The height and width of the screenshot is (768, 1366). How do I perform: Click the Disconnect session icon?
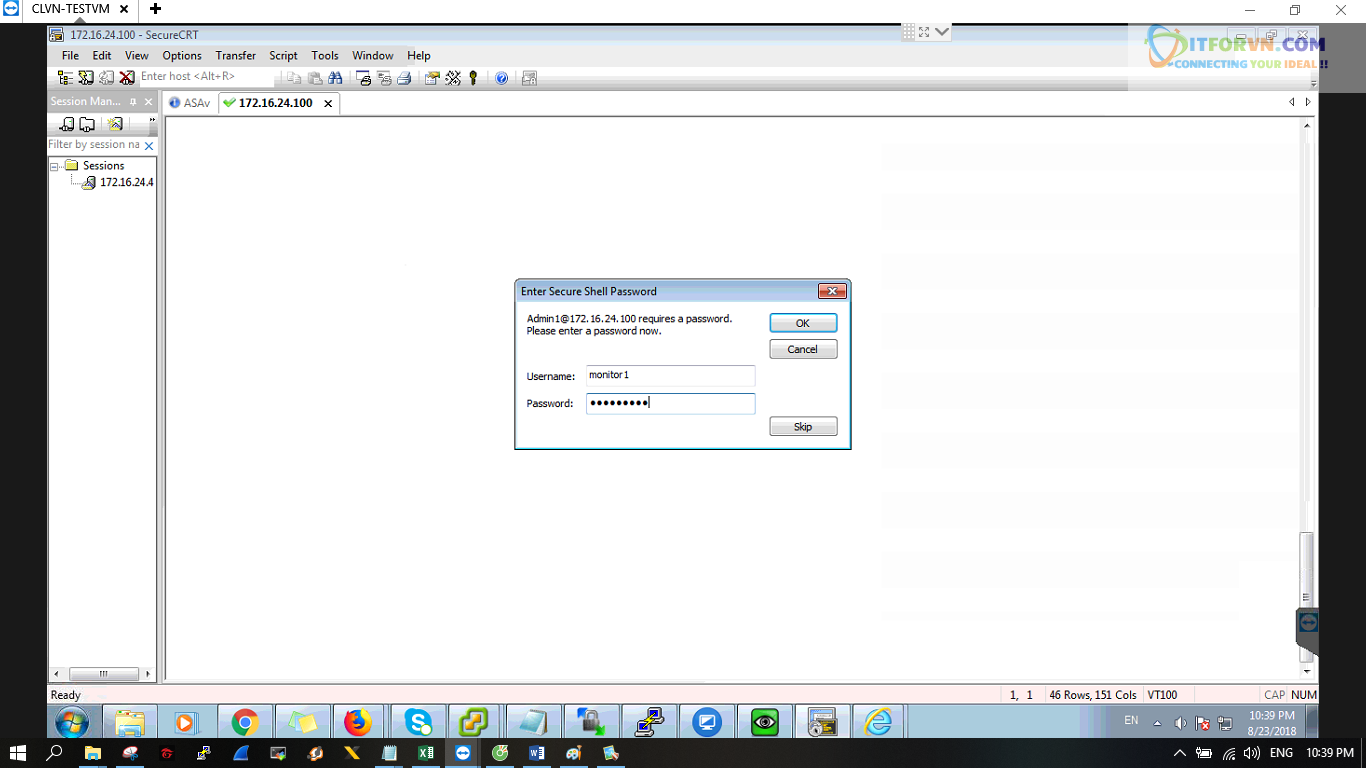coord(127,78)
